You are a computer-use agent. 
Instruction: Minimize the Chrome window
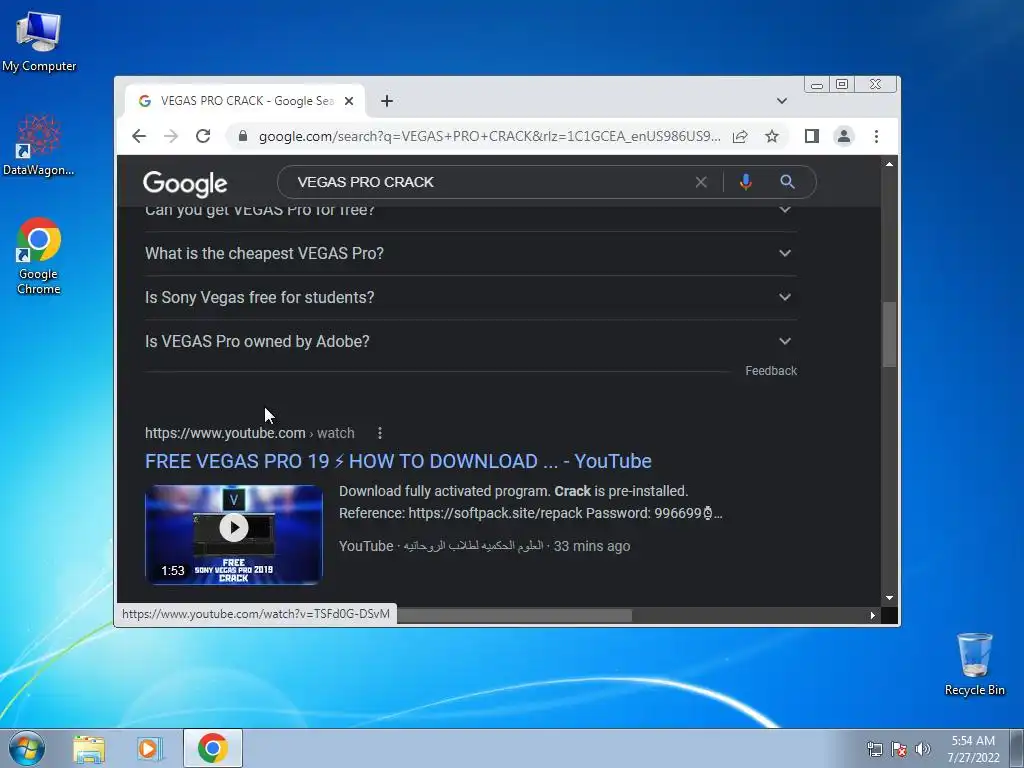[x=816, y=84]
